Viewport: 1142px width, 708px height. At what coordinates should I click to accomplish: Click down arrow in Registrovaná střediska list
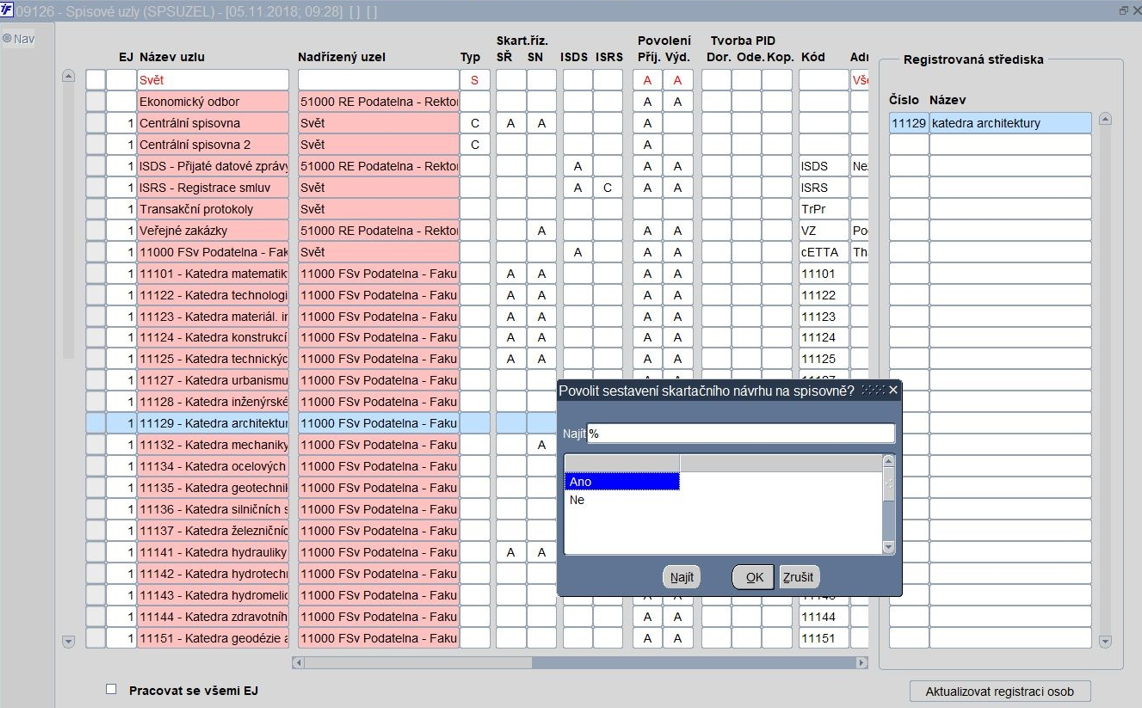coord(1106,642)
